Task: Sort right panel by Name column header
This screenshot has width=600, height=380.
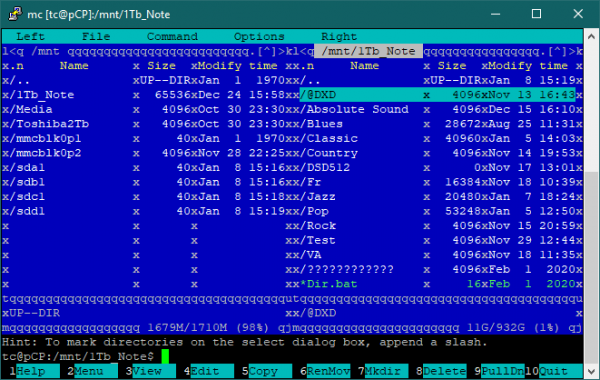Action: click(x=364, y=66)
